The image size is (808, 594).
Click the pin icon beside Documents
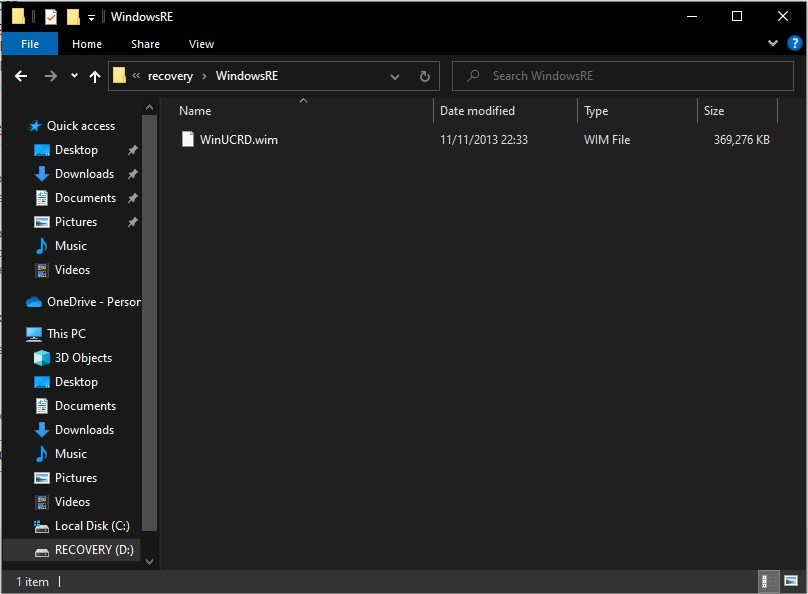click(132, 198)
